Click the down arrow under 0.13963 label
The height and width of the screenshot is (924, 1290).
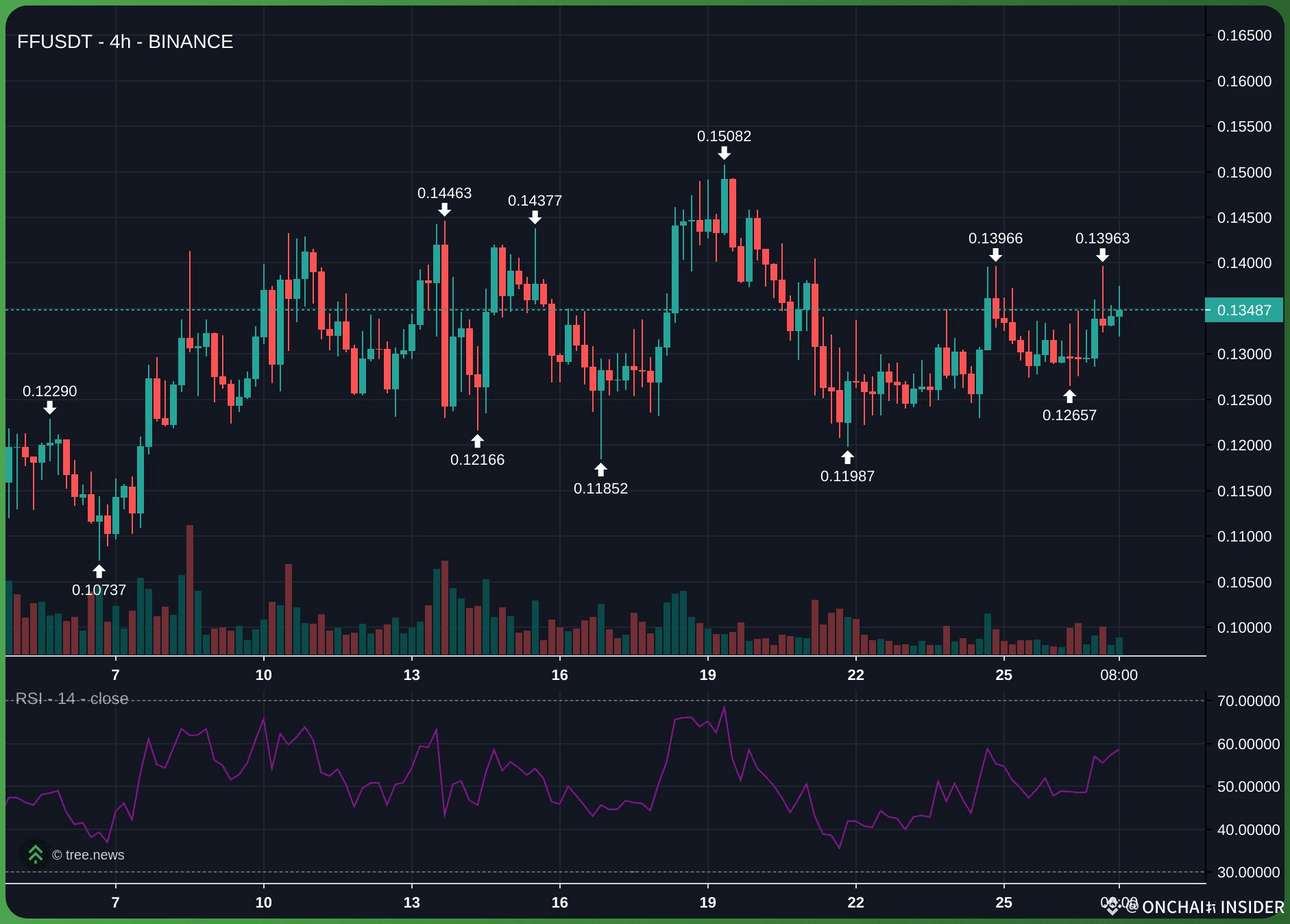click(x=1102, y=256)
